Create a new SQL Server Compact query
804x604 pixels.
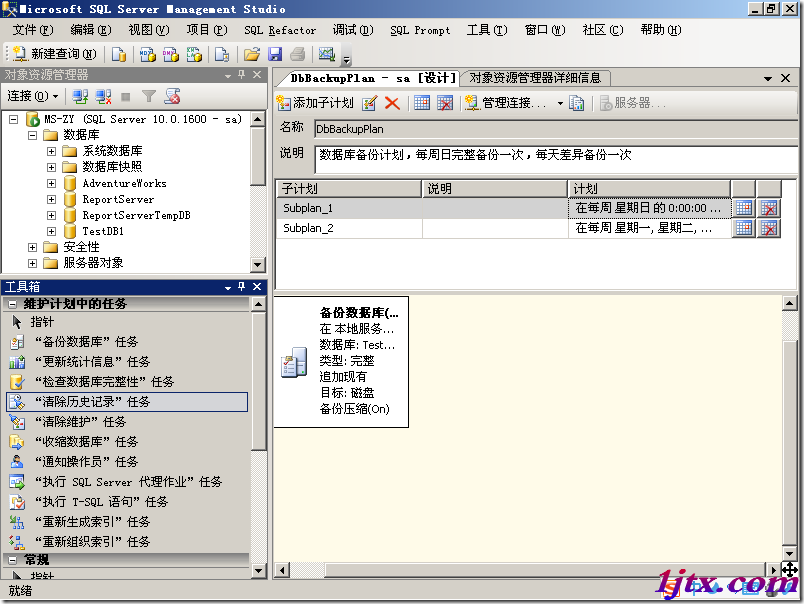222,54
